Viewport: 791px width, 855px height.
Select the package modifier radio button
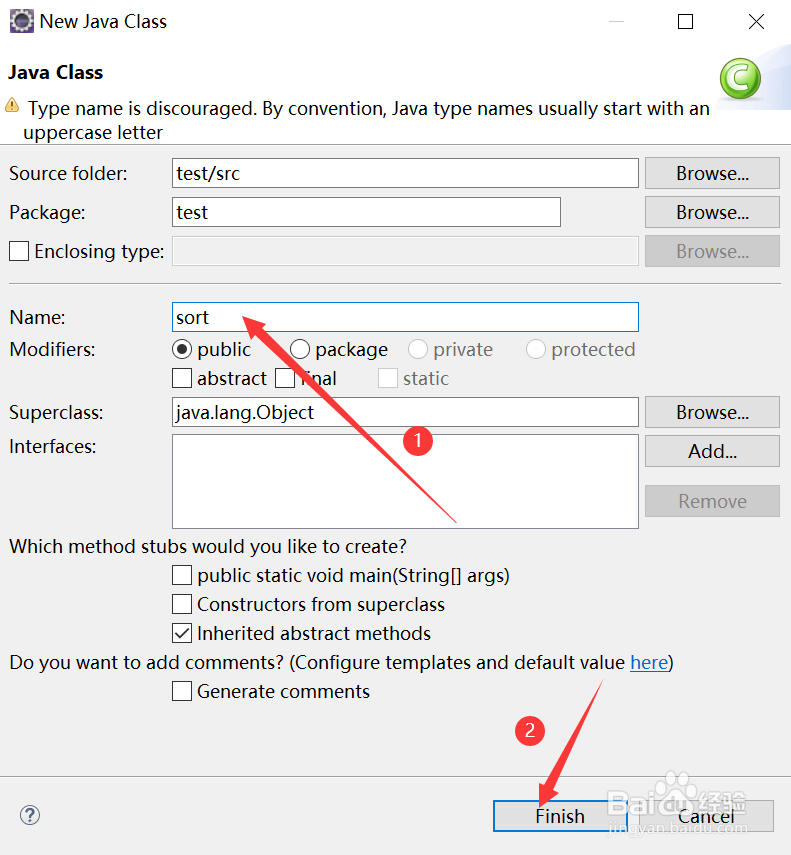300,349
